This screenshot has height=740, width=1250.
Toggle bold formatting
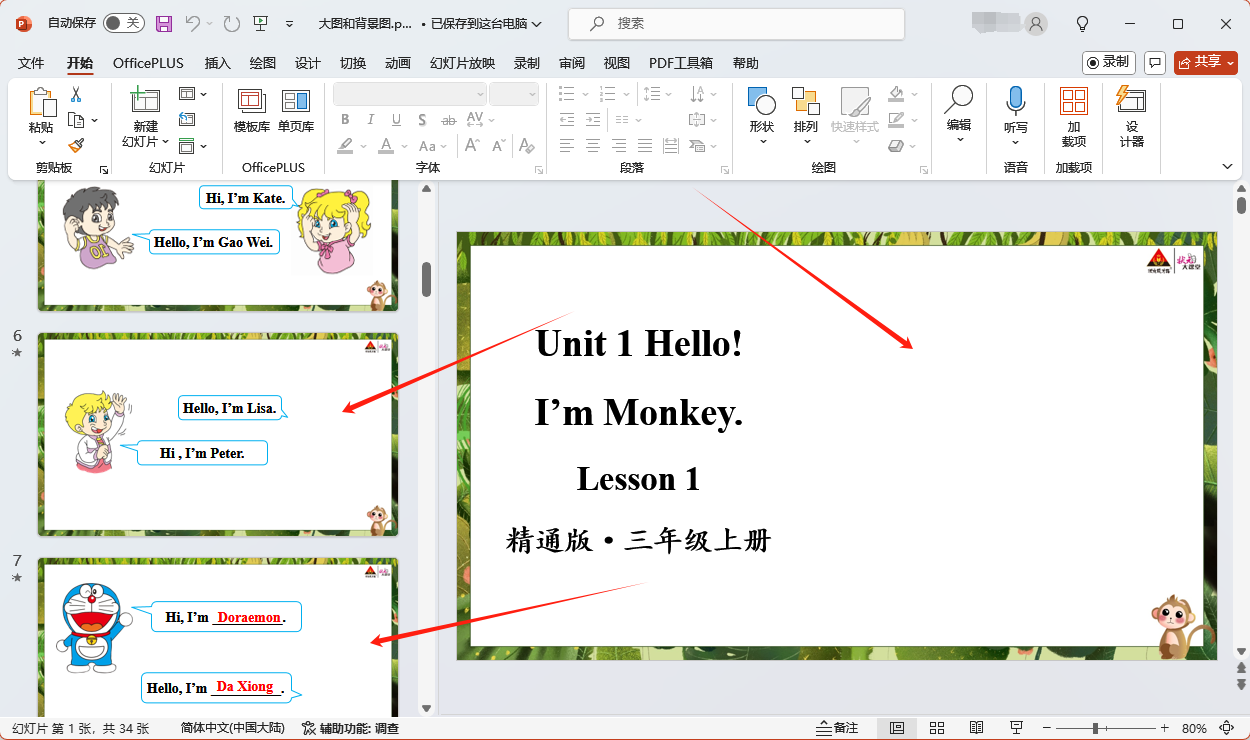[x=345, y=118]
